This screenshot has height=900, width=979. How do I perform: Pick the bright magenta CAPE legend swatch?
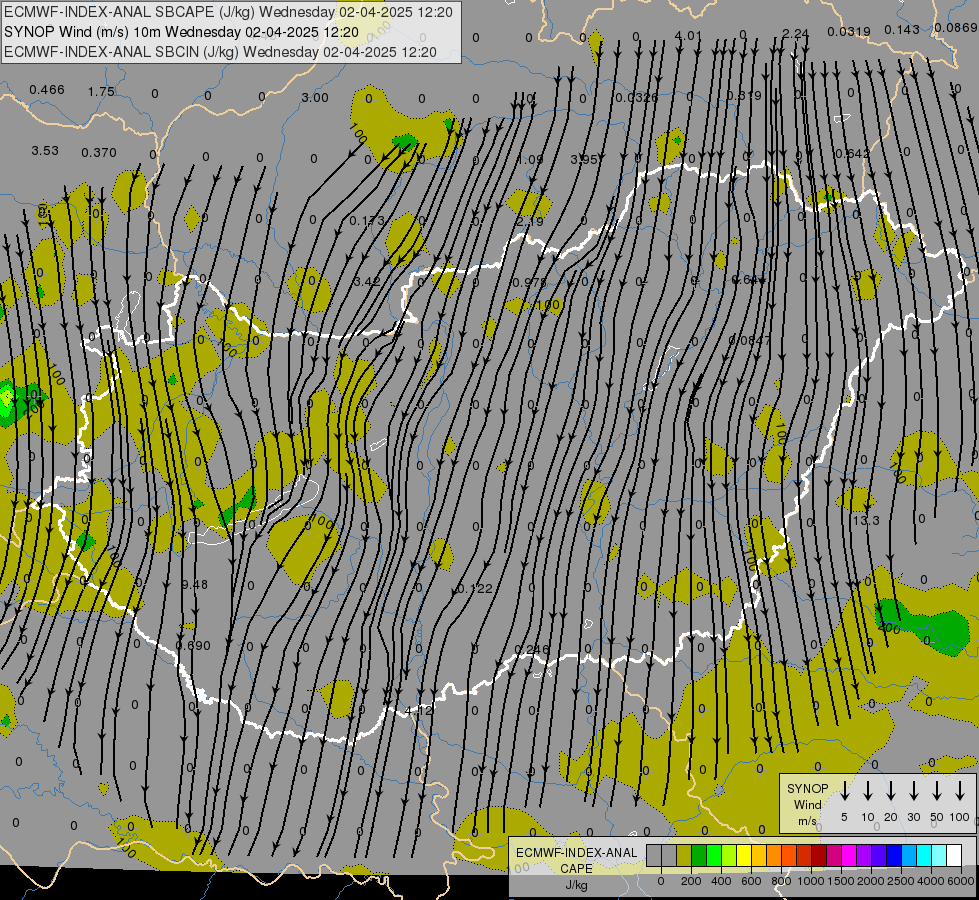[849, 856]
